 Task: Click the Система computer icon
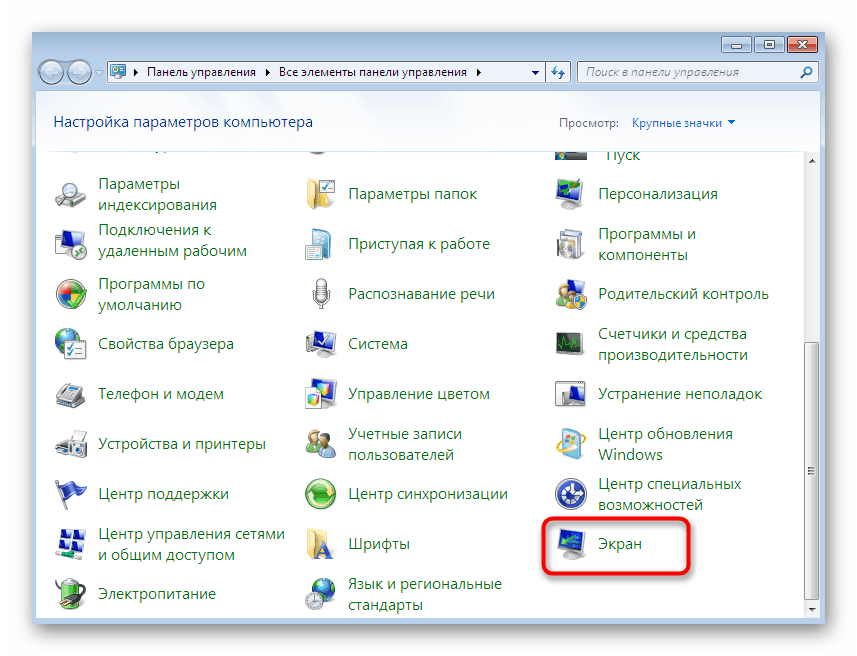point(321,344)
